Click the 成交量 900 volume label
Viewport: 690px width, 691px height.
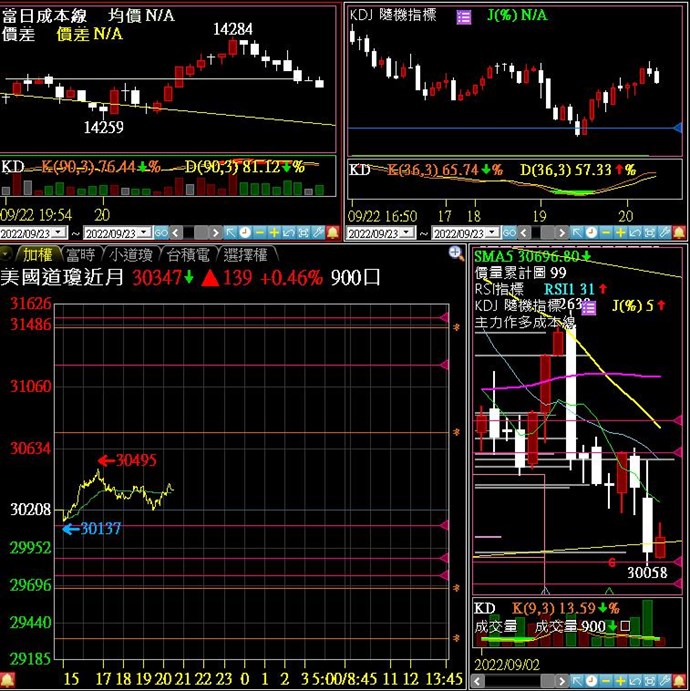(582, 626)
